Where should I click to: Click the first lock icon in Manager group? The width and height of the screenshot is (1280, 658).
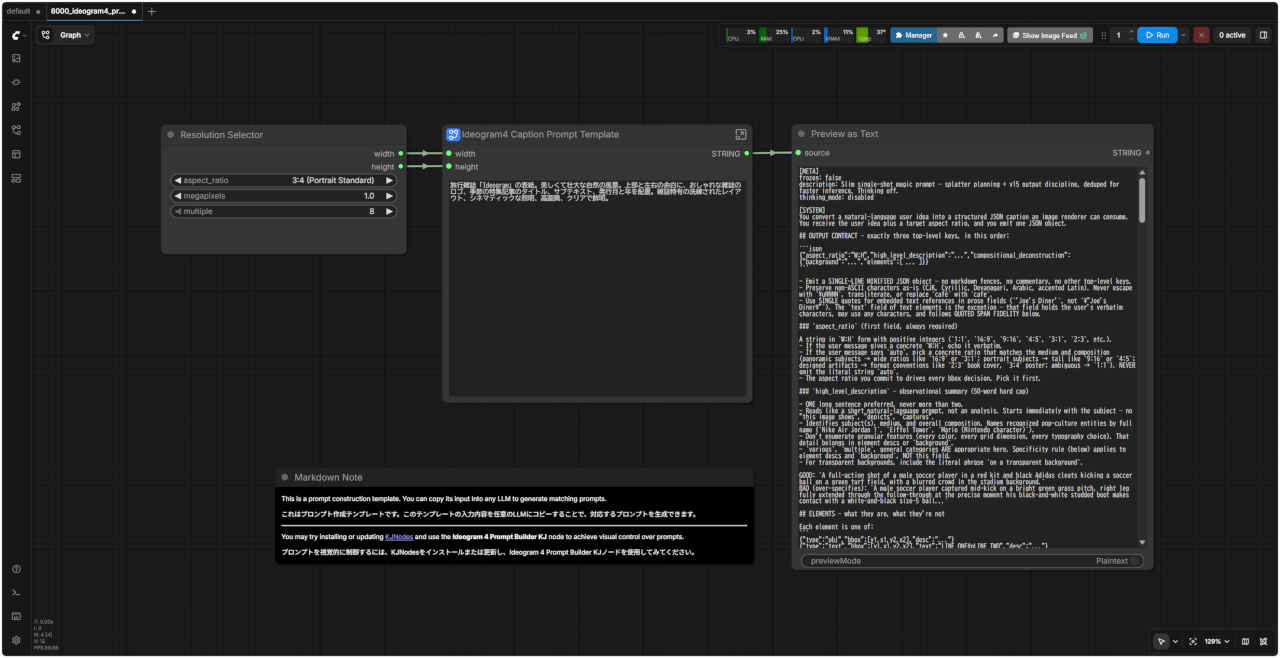[x=962, y=35]
